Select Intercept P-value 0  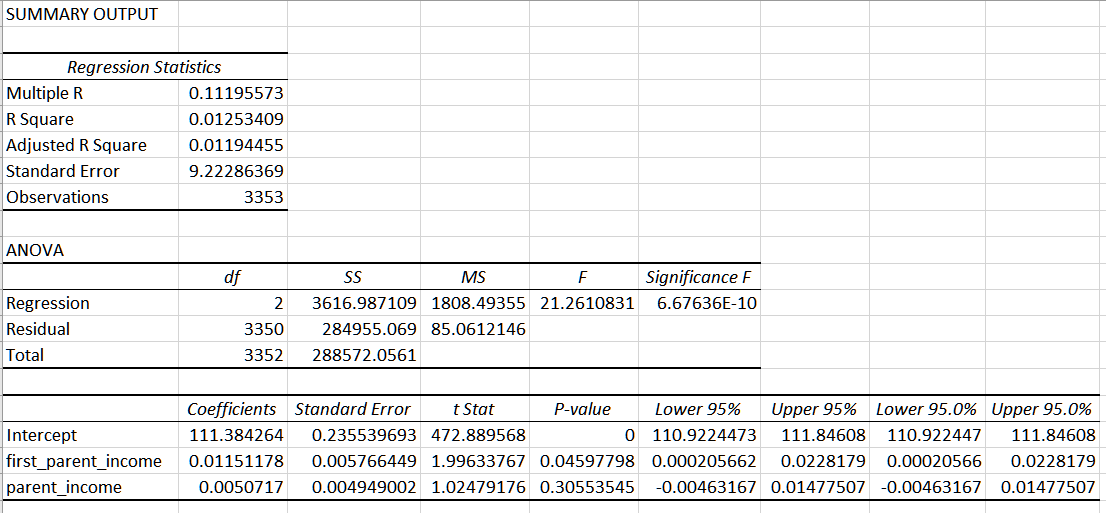583,435
